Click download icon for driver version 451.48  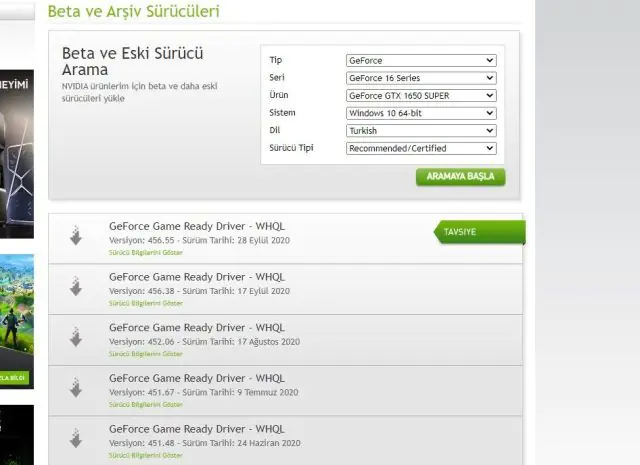point(76,438)
